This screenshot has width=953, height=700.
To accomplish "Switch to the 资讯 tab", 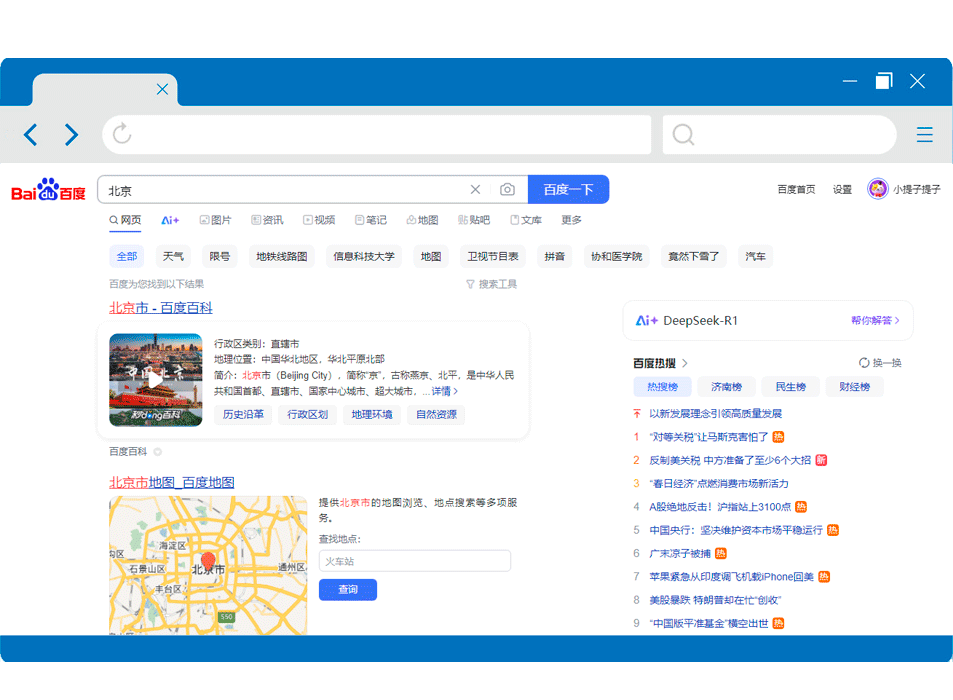I will coord(267,220).
